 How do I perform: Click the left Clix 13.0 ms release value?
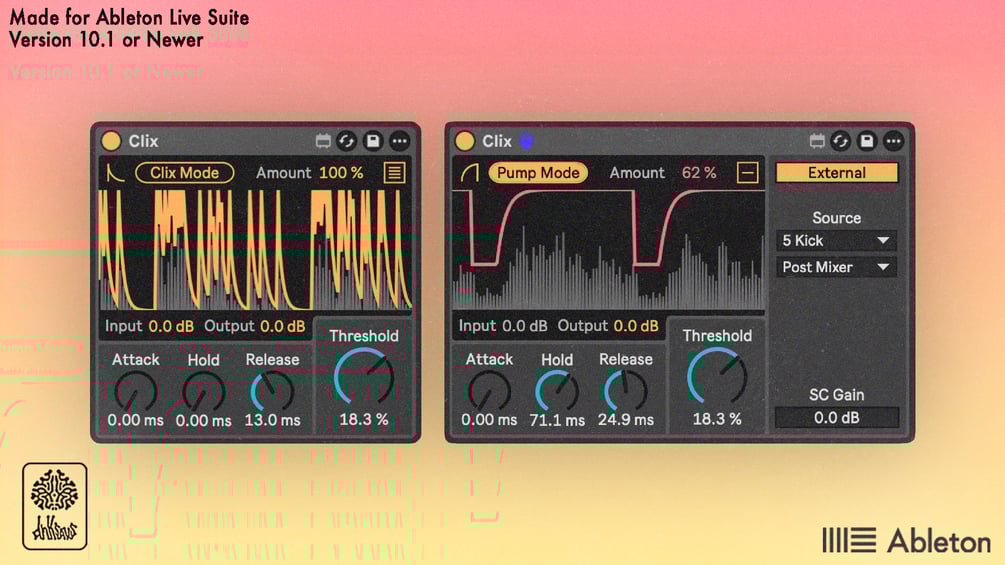[272, 421]
